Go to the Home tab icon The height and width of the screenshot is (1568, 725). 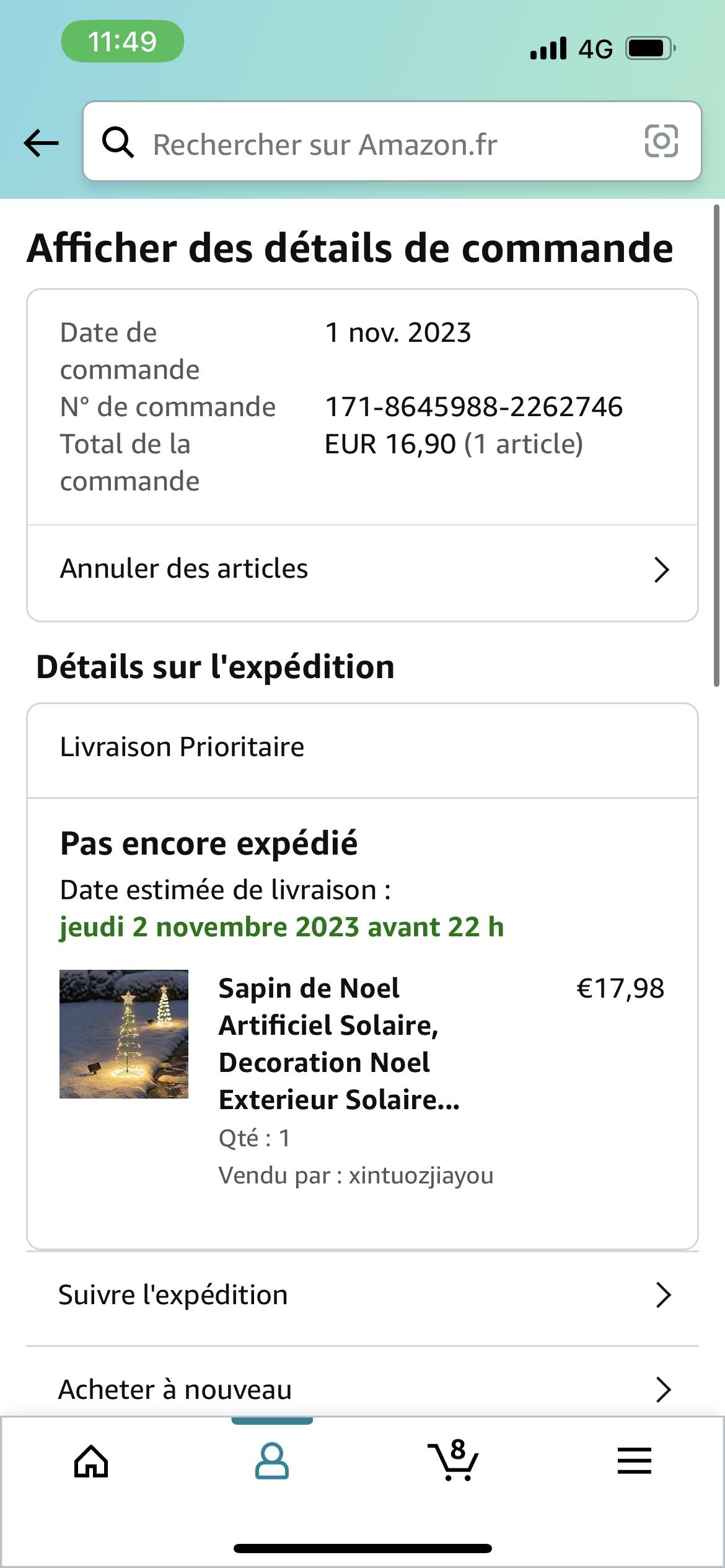coord(91,1461)
